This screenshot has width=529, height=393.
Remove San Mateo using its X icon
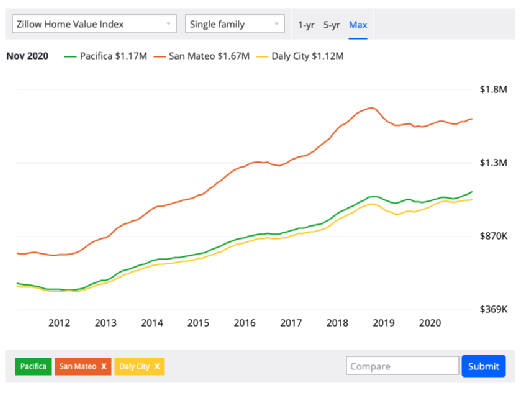coord(104,366)
